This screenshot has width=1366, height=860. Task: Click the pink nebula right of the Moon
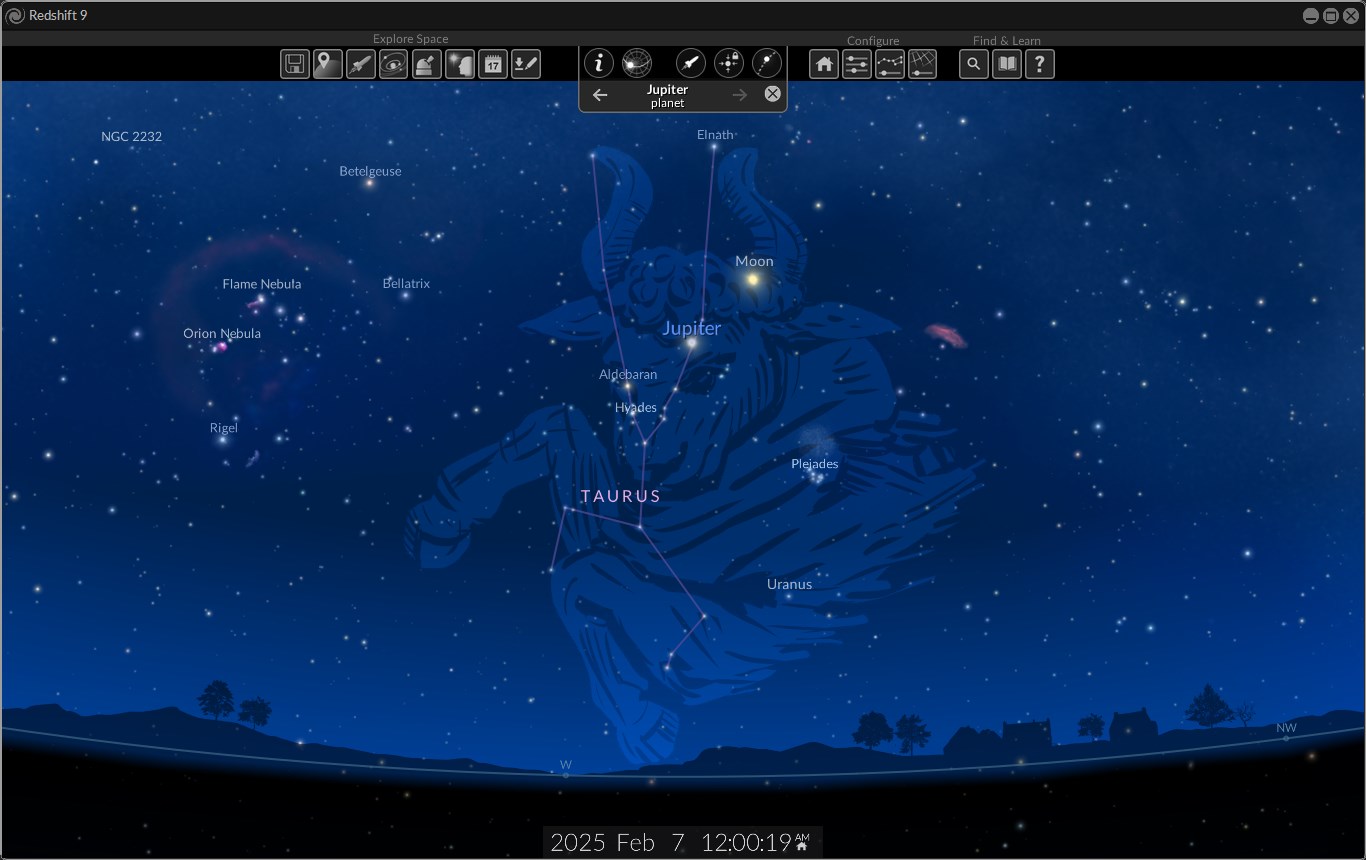click(946, 335)
